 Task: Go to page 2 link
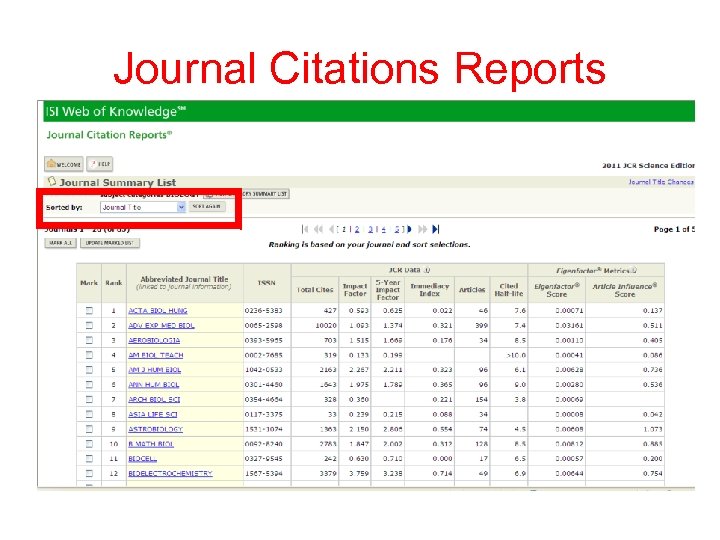pyautogui.click(x=357, y=229)
